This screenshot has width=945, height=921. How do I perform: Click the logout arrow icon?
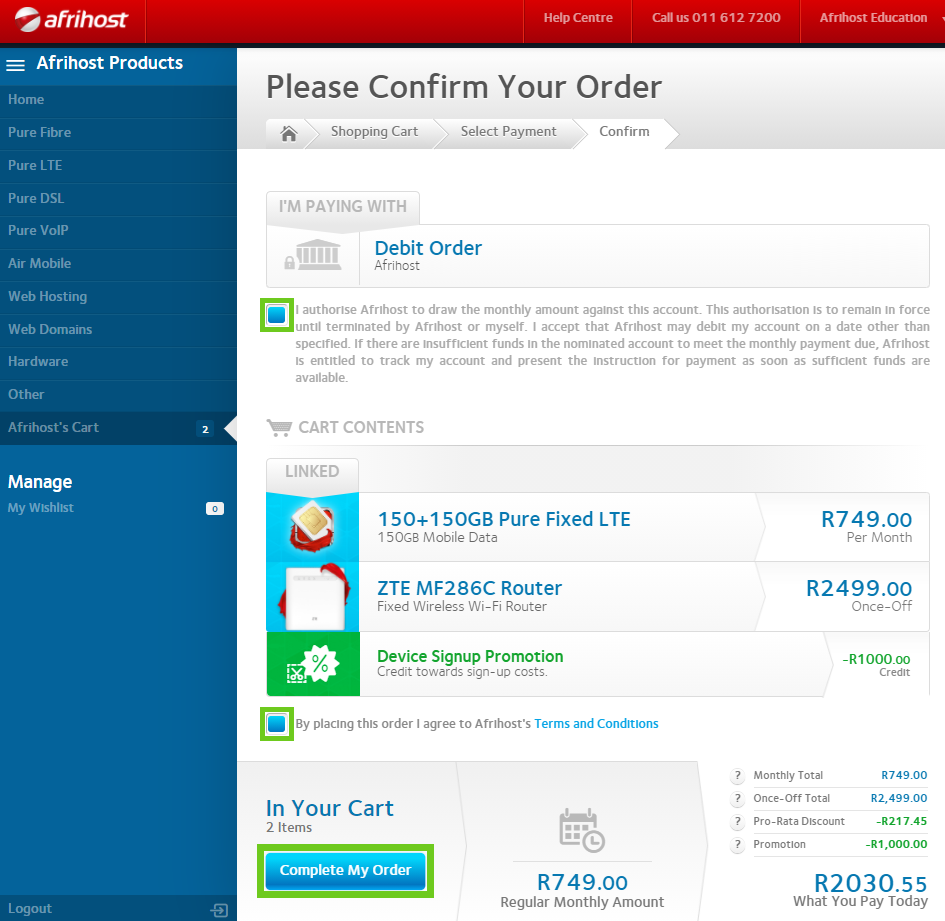click(x=219, y=909)
